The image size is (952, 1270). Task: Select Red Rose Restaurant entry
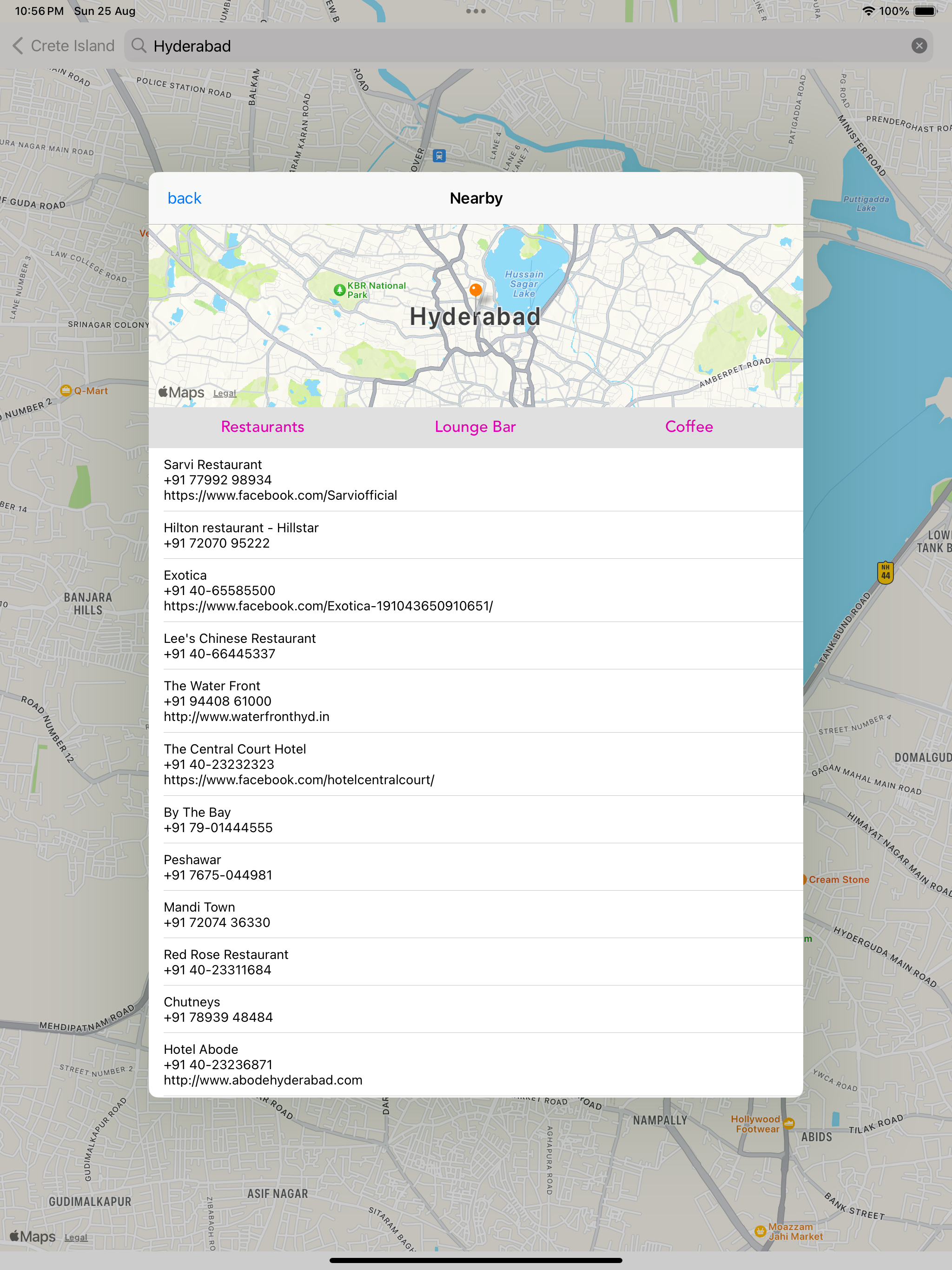click(x=476, y=962)
